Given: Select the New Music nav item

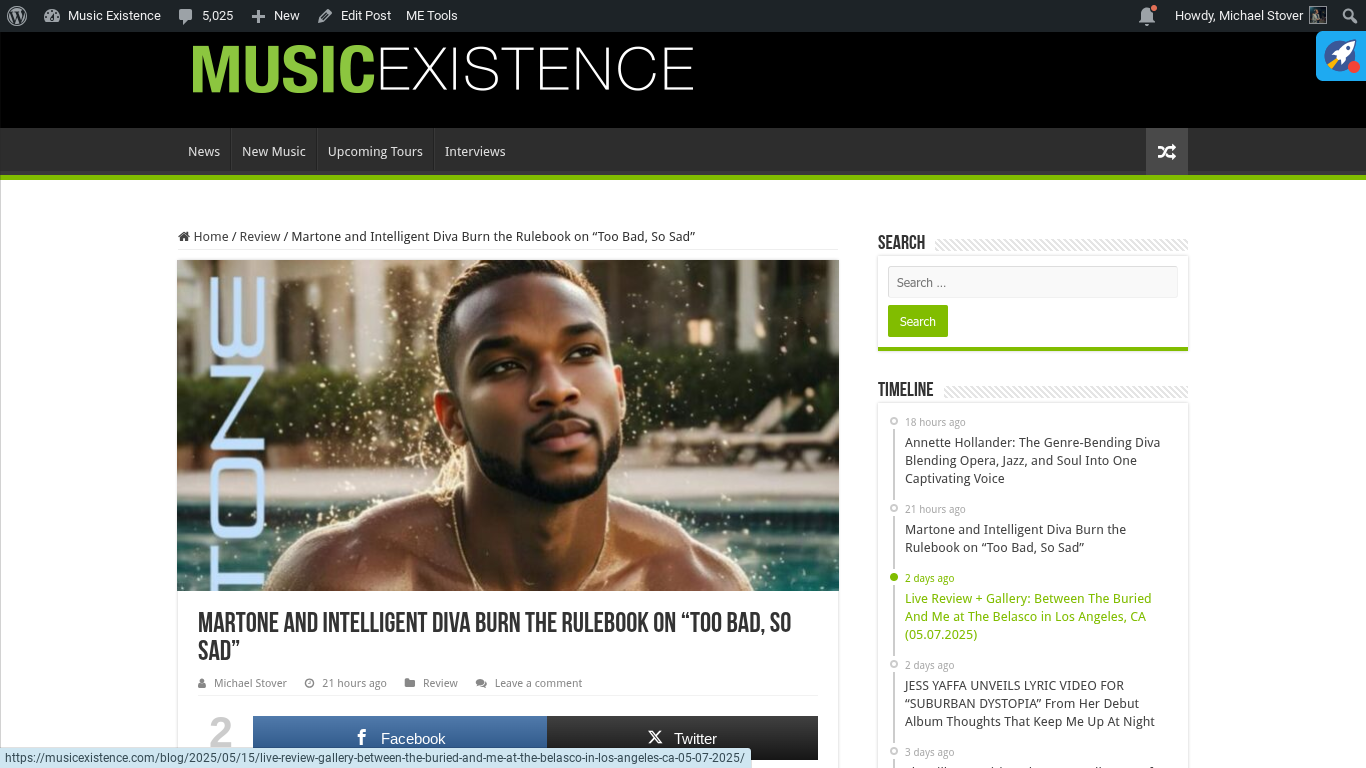Looking at the screenshot, I should [x=274, y=152].
